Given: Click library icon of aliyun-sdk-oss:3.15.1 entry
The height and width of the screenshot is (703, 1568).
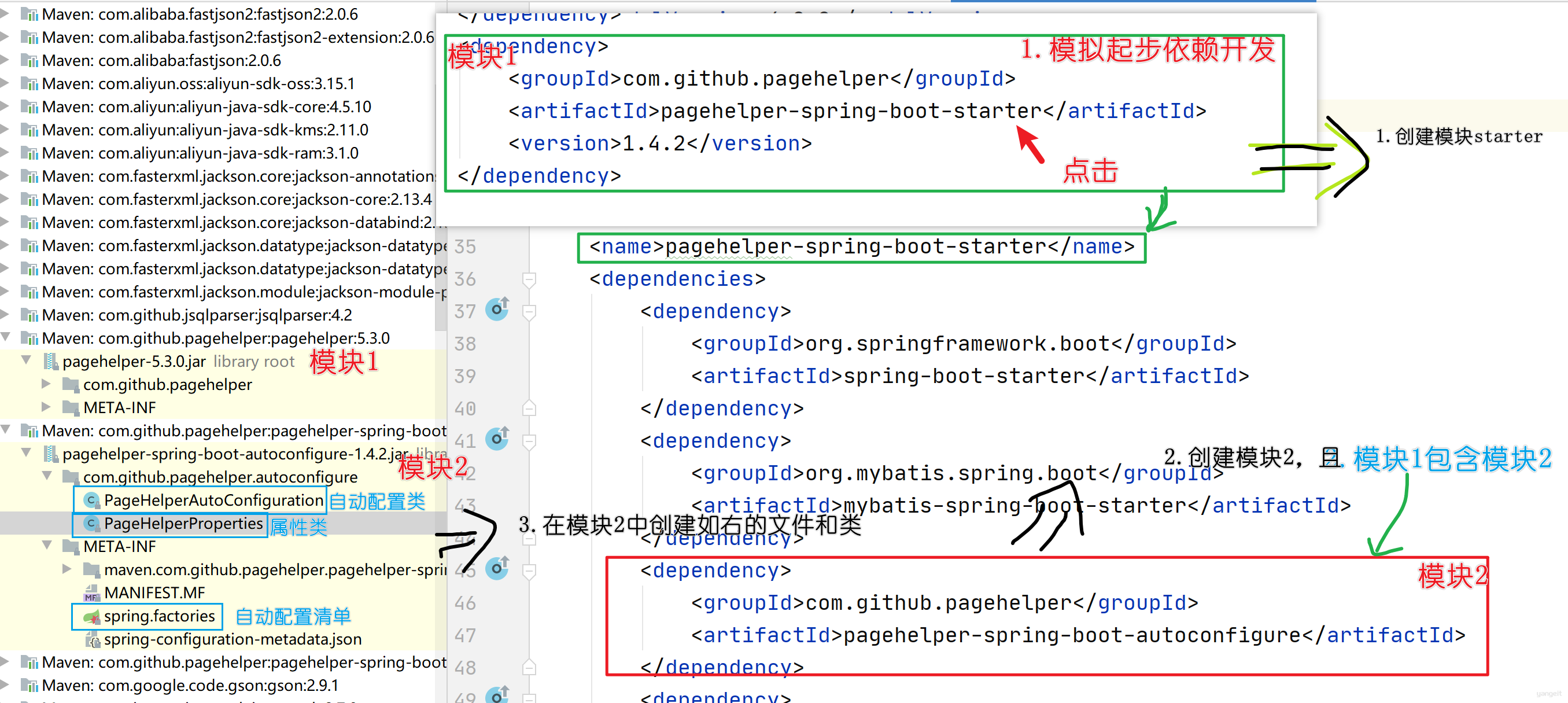Looking at the screenshot, I should (29, 83).
